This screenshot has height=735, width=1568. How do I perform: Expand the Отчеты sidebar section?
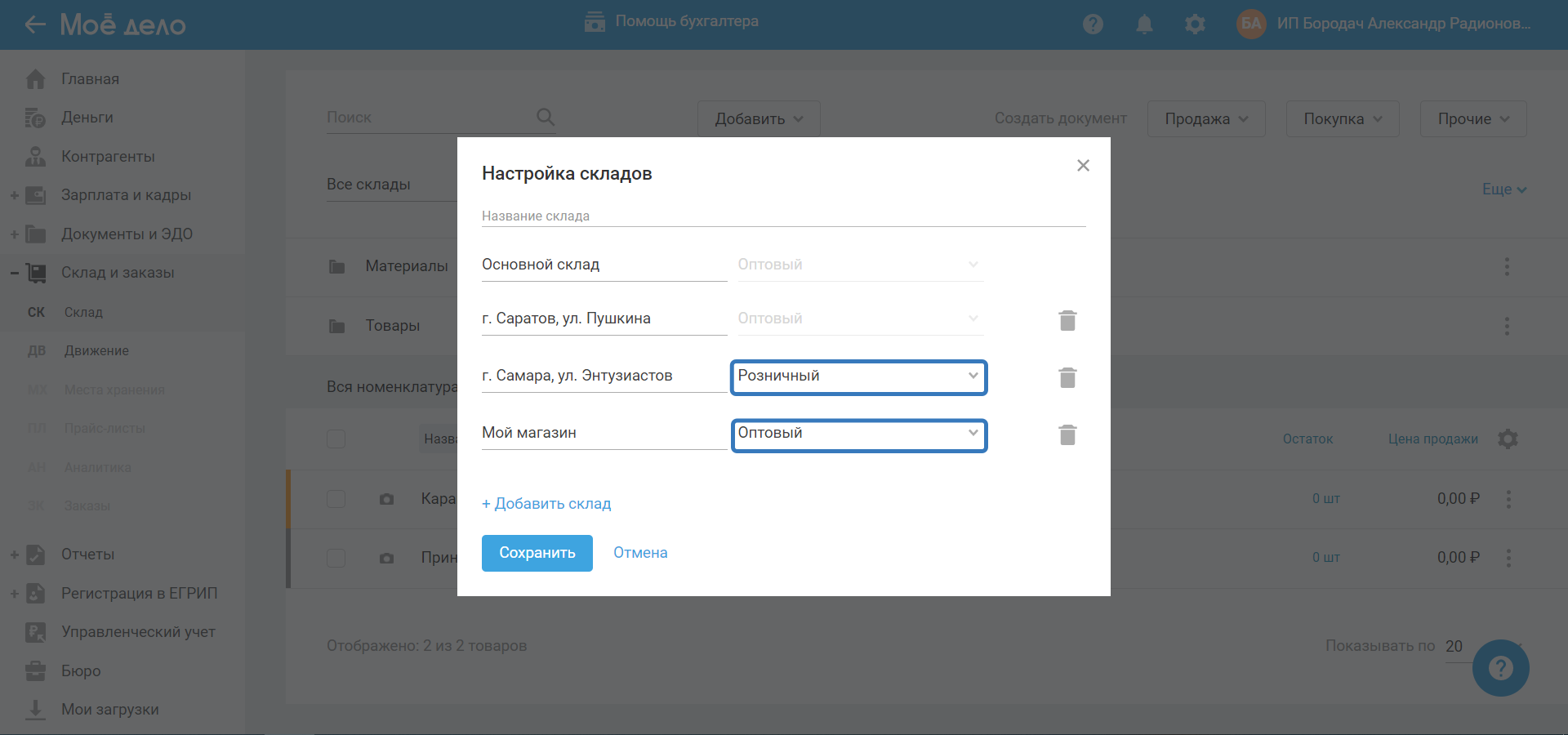[x=15, y=555]
